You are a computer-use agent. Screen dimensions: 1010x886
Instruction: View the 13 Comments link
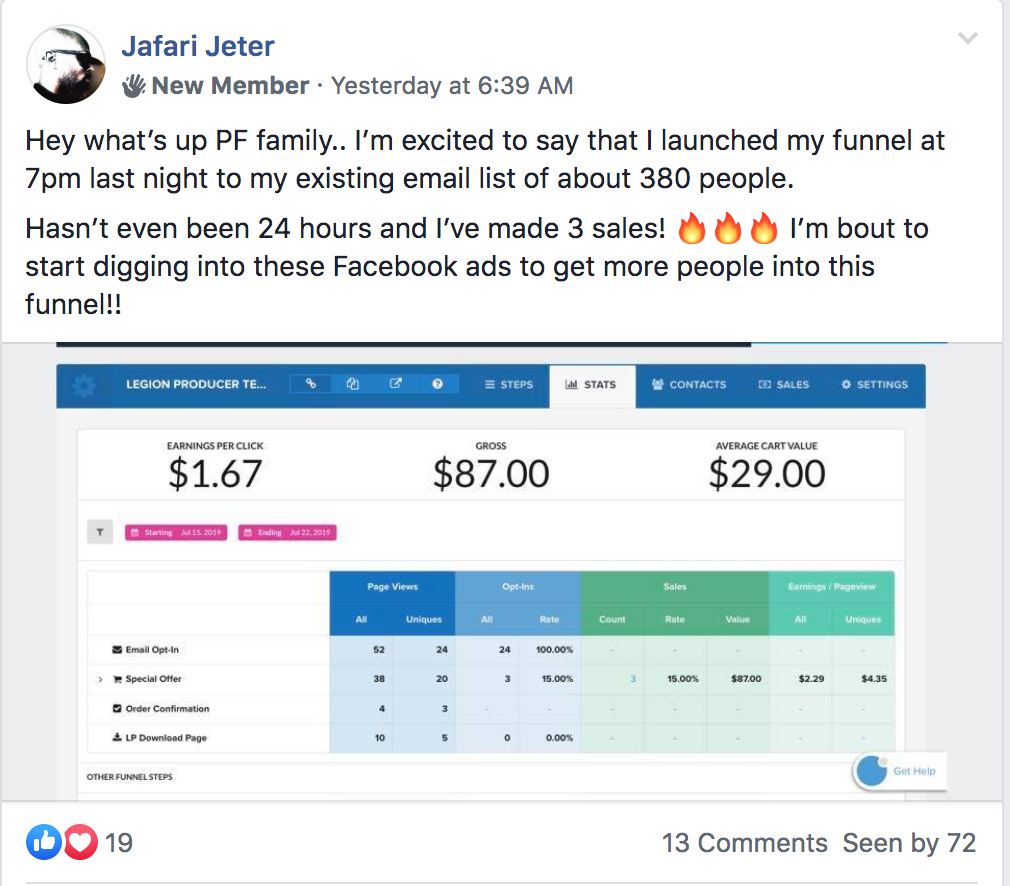point(744,843)
